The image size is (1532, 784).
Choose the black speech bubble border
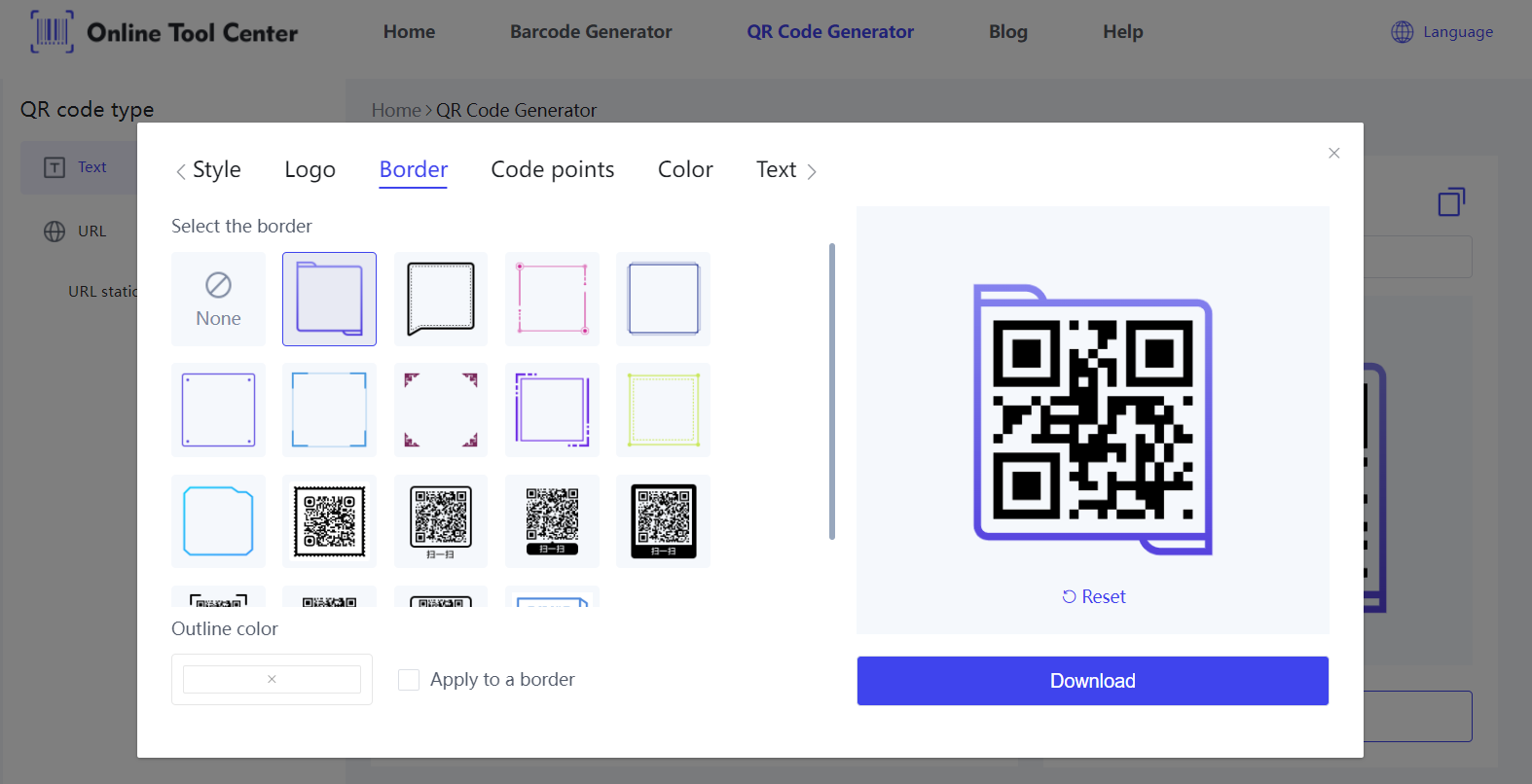tap(441, 299)
